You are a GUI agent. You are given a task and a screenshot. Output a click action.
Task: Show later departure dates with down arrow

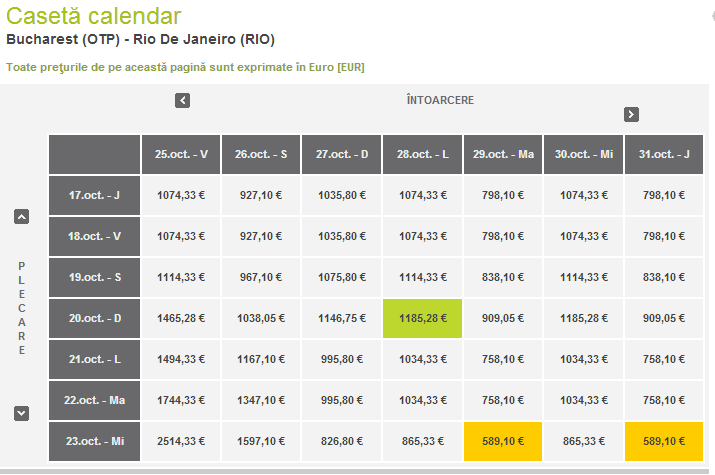(x=22, y=412)
